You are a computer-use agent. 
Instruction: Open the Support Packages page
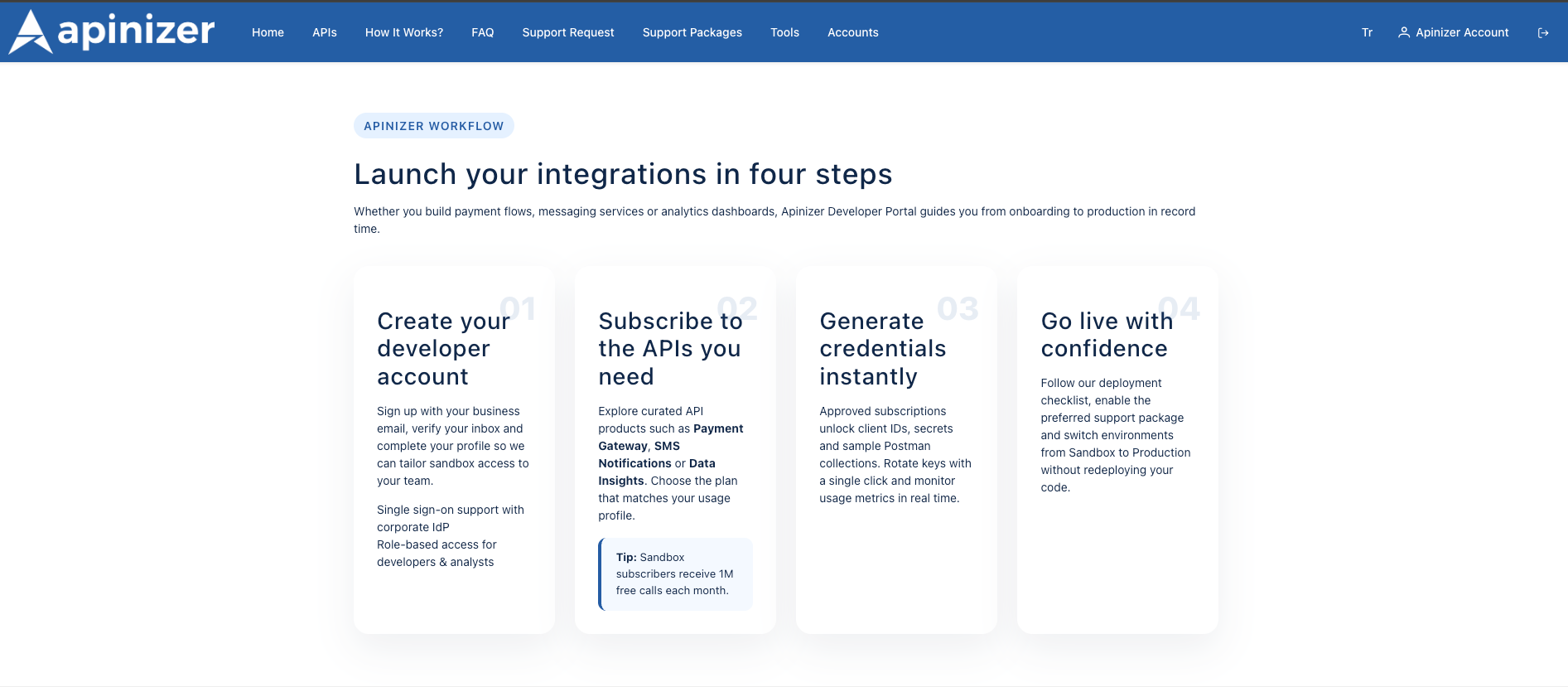click(x=692, y=33)
